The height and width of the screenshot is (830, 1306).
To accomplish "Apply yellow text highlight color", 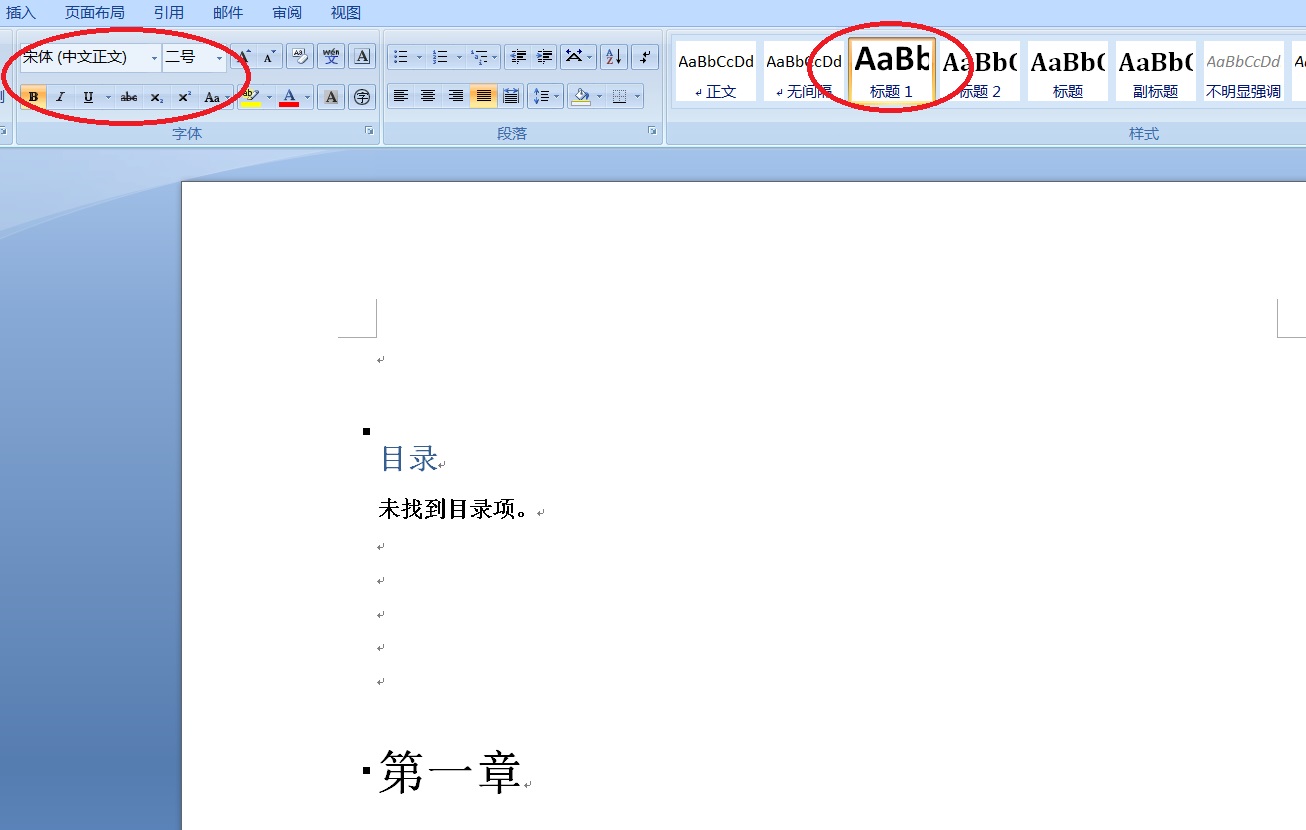I will 250,97.
